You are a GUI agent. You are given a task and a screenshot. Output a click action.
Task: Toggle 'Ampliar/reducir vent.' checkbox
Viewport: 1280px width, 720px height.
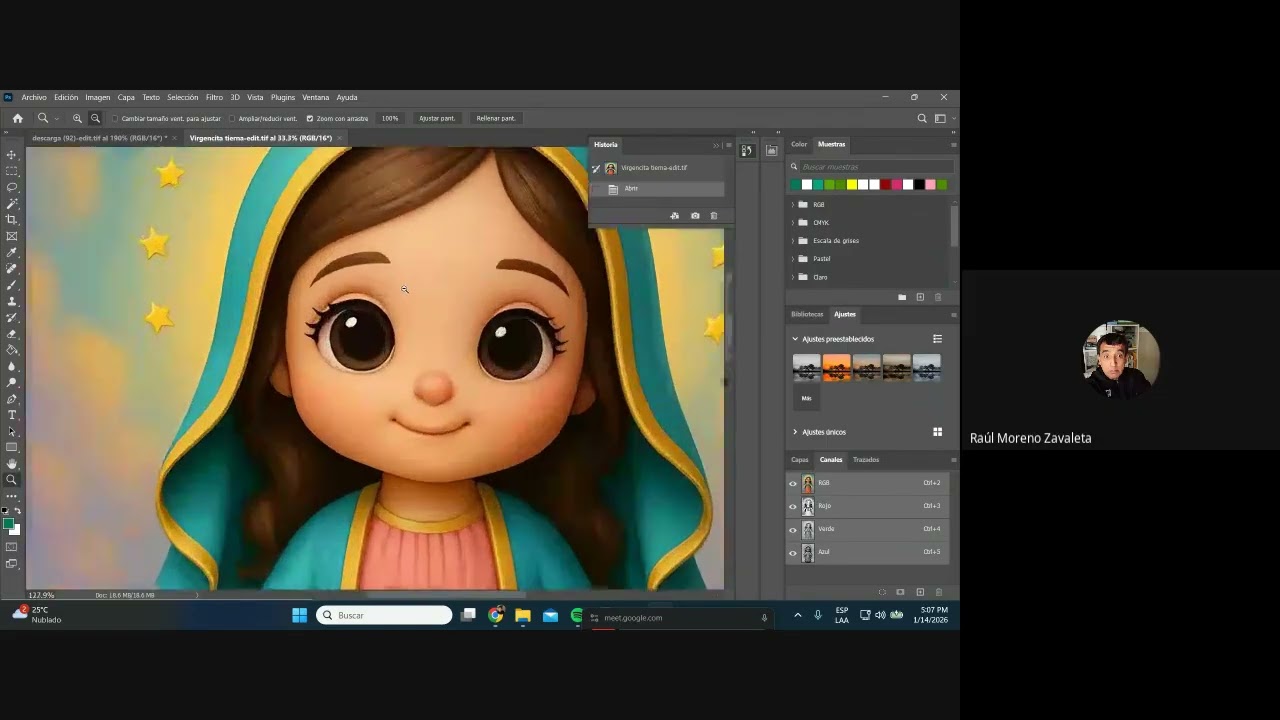coord(232,118)
